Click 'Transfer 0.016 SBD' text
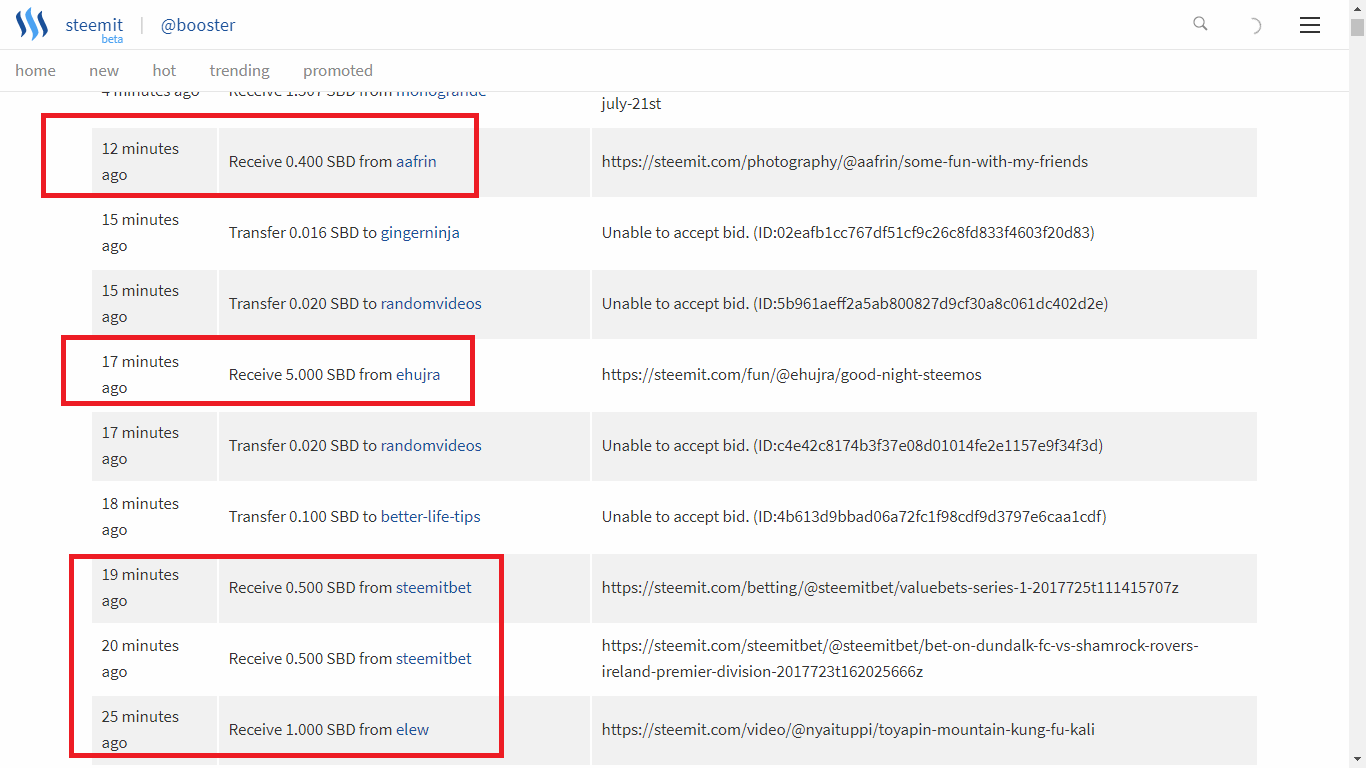The height and width of the screenshot is (768, 1366). click(x=294, y=232)
